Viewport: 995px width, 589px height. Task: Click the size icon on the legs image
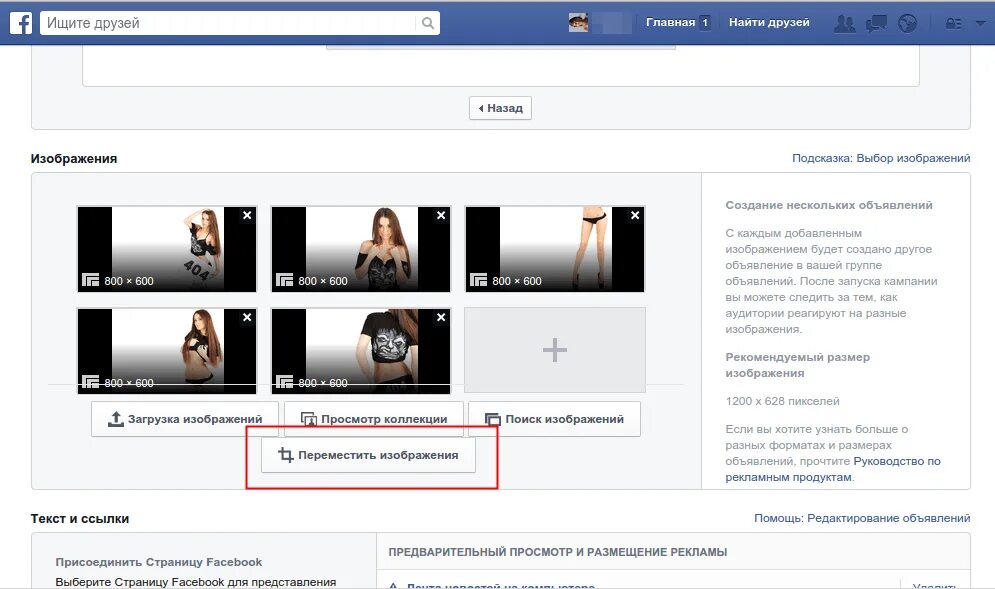(478, 280)
